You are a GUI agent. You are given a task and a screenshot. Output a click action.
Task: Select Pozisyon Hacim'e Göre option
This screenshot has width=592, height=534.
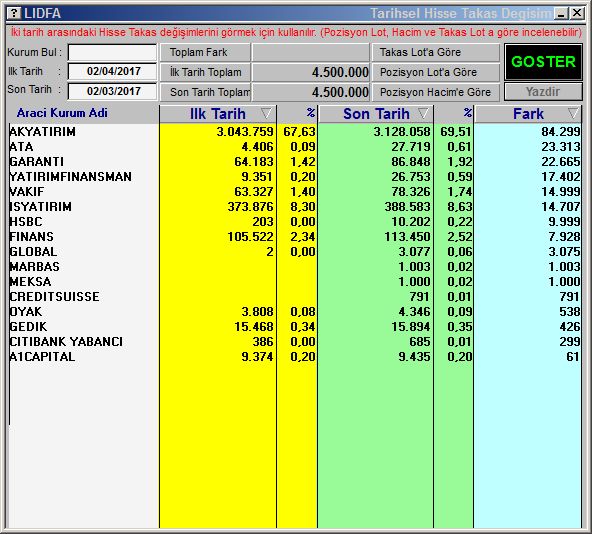pos(436,92)
